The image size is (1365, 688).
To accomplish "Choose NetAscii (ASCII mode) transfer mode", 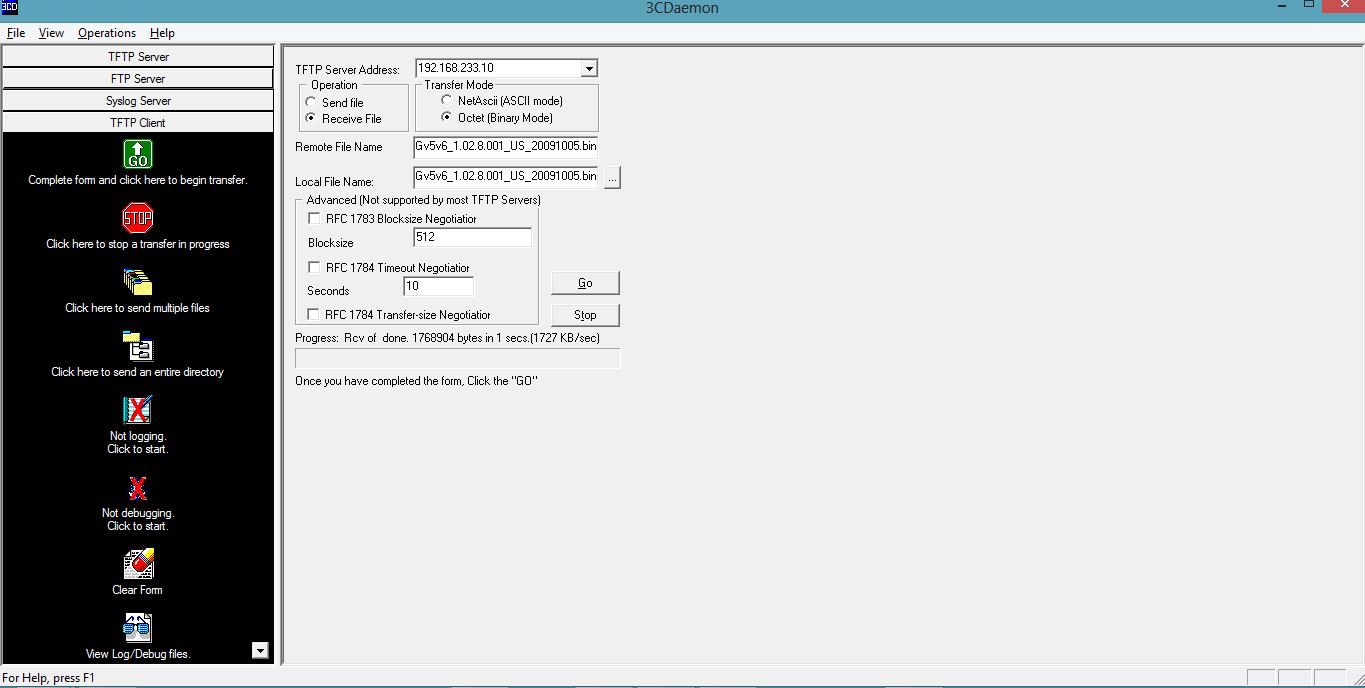I will tap(447, 101).
